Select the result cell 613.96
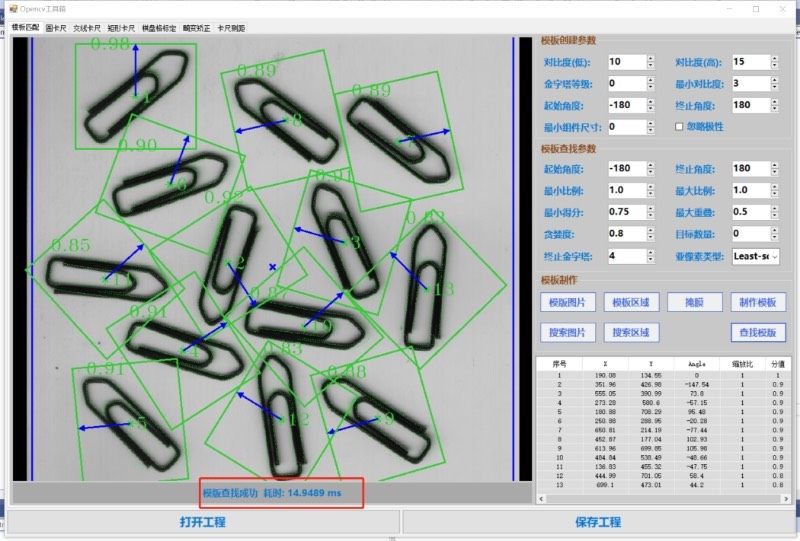 [x=605, y=448]
